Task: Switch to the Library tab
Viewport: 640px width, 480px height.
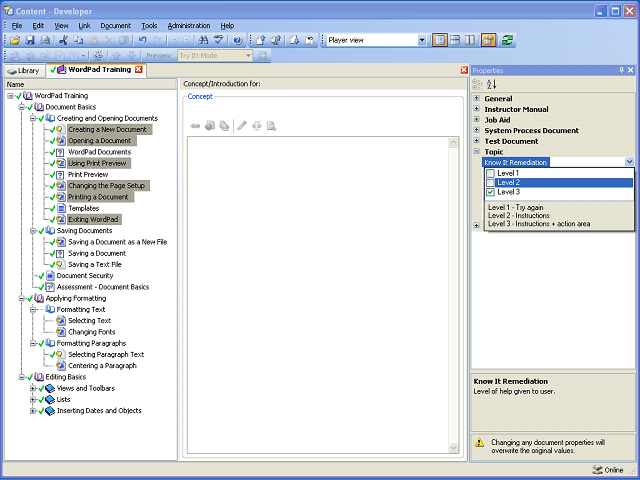Action: pos(24,71)
